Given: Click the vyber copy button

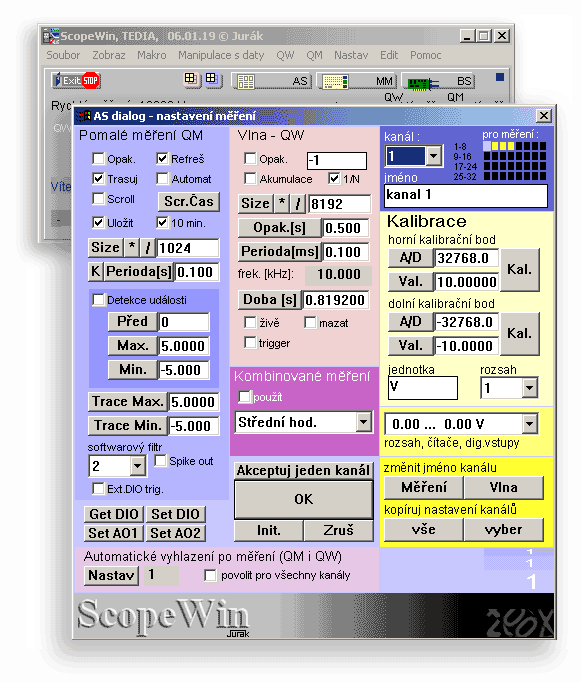Looking at the screenshot, I should tap(503, 529).
